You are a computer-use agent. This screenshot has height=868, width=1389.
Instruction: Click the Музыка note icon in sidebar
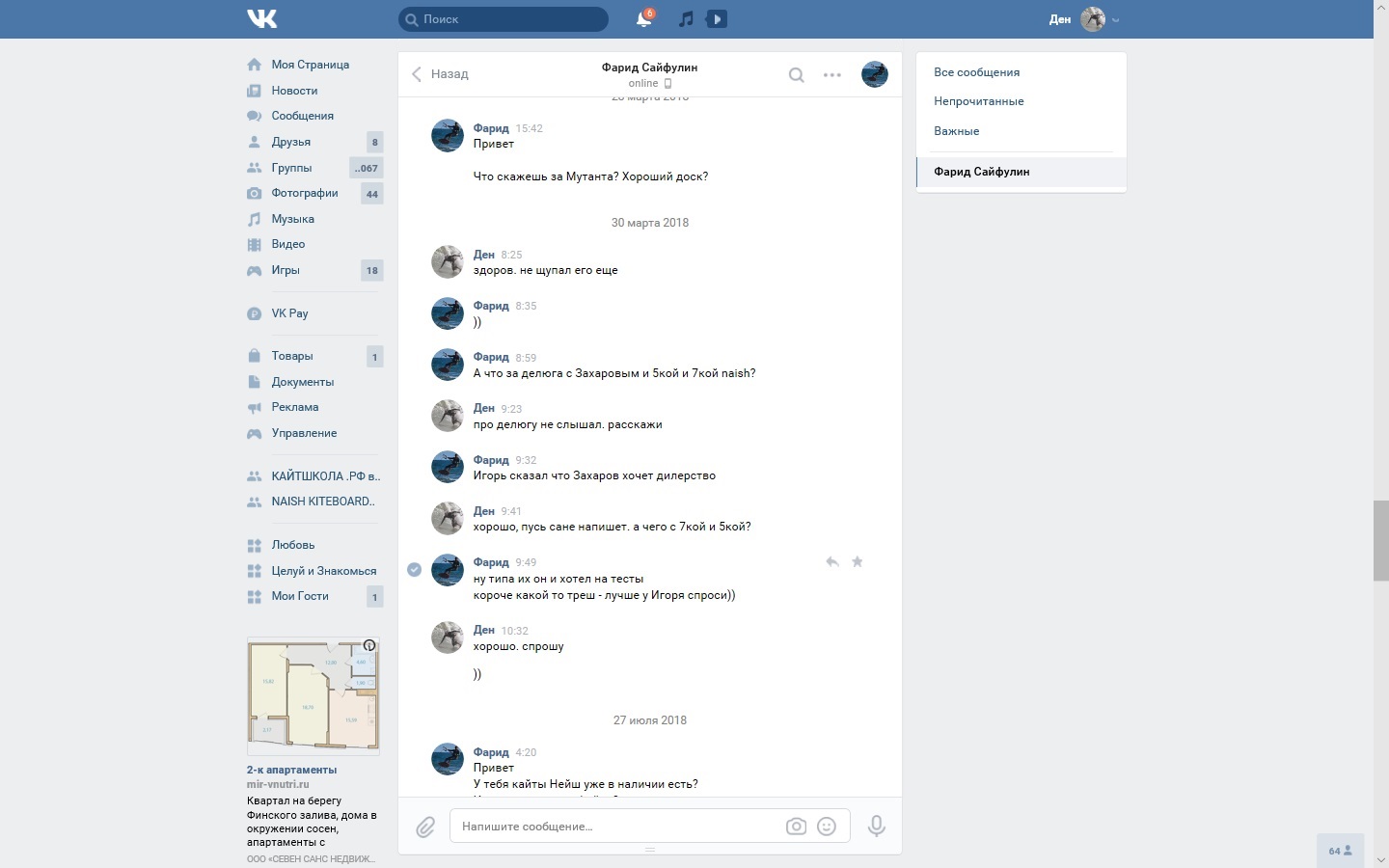254,219
